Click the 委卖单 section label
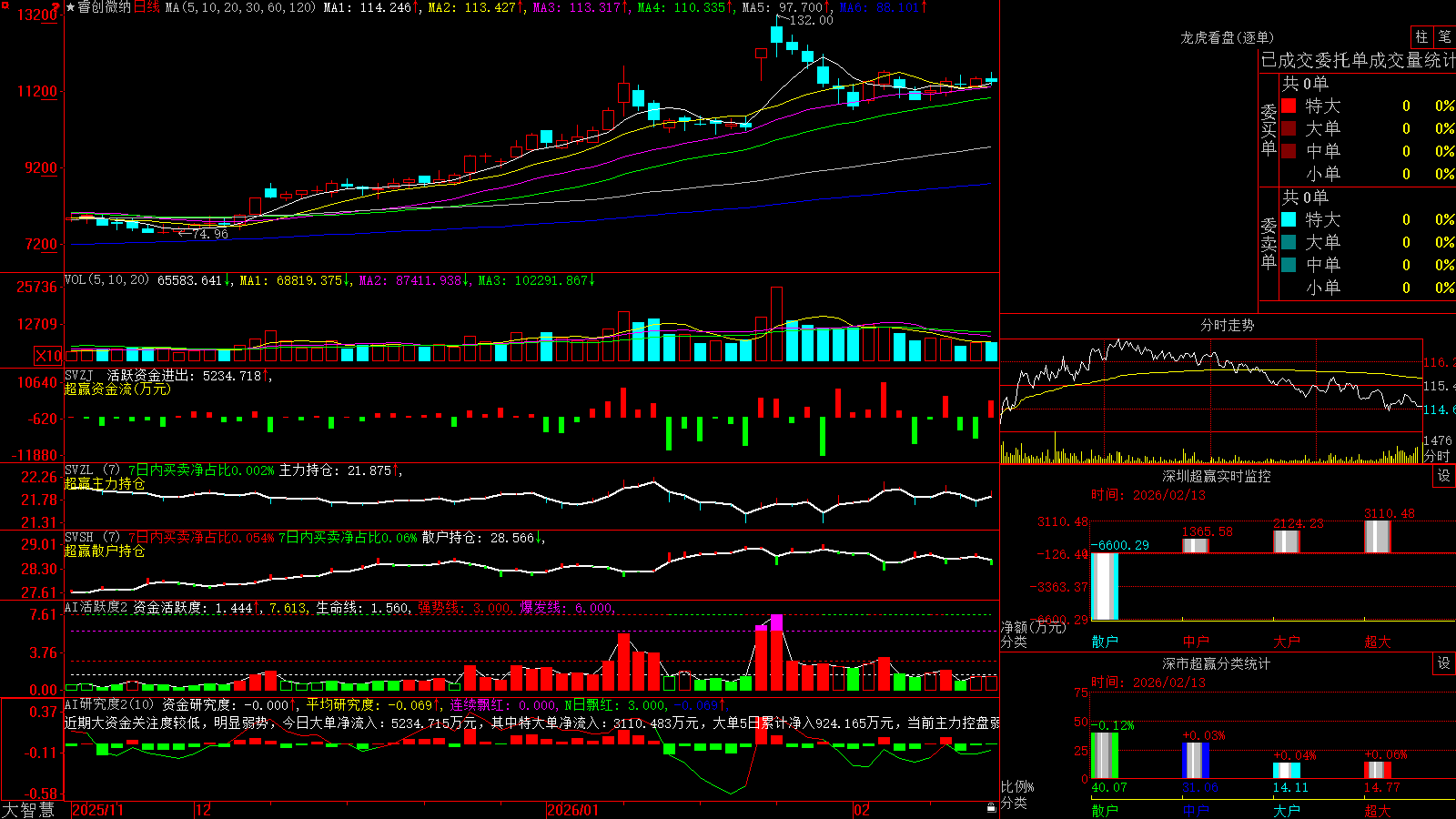The width and height of the screenshot is (1456, 819). [x=1269, y=243]
